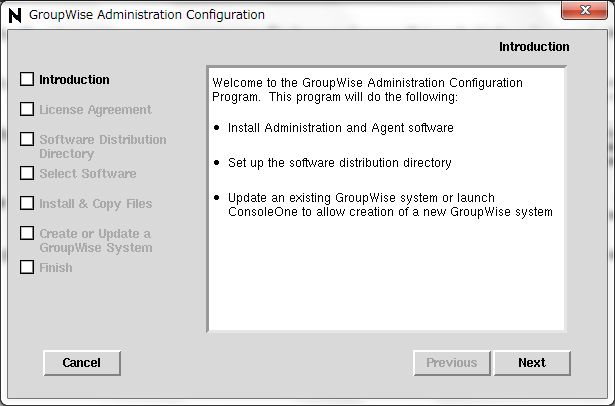
Task: Click the Novell N logo in title bar
Action: (15, 15)
